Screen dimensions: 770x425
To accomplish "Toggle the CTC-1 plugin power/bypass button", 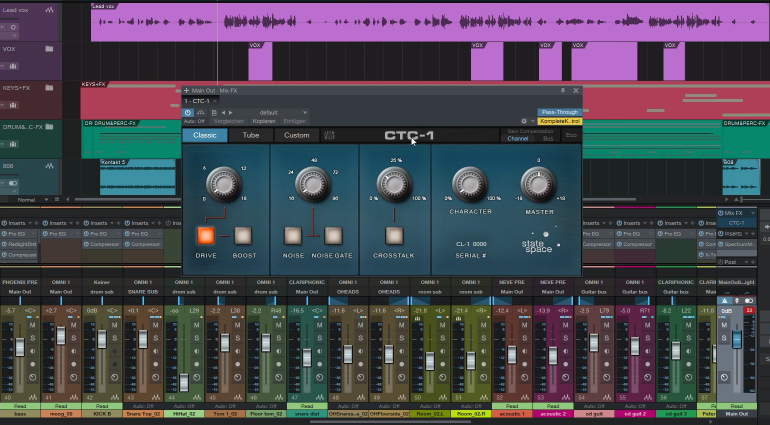I will point(188,113).
